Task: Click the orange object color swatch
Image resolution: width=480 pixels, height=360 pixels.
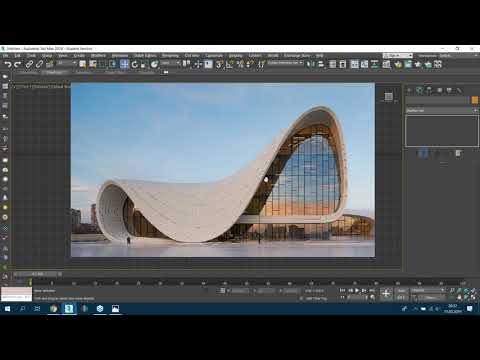Action: pos(475,100)
